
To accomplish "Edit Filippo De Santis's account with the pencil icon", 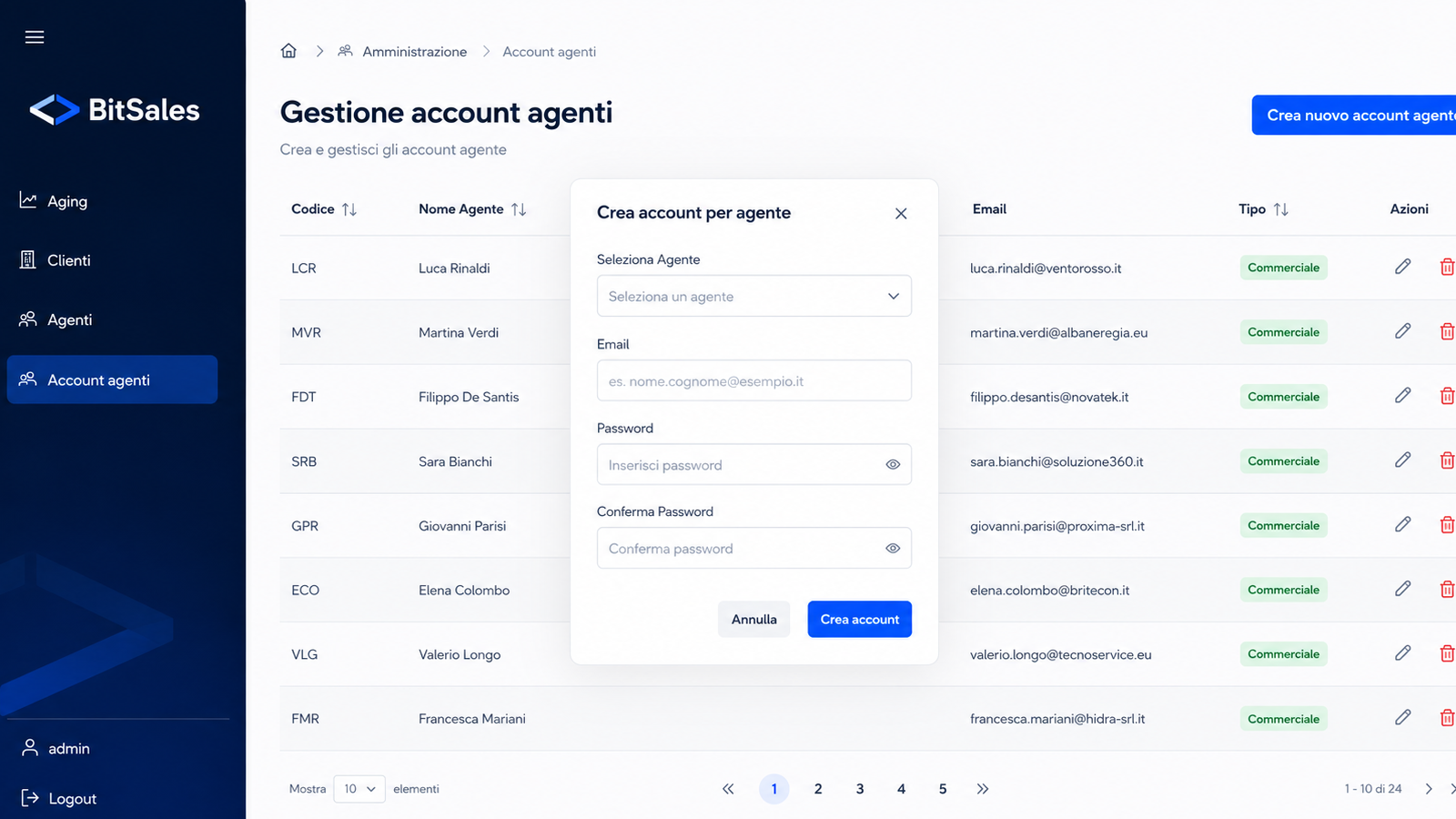I will click(1402, 396).
